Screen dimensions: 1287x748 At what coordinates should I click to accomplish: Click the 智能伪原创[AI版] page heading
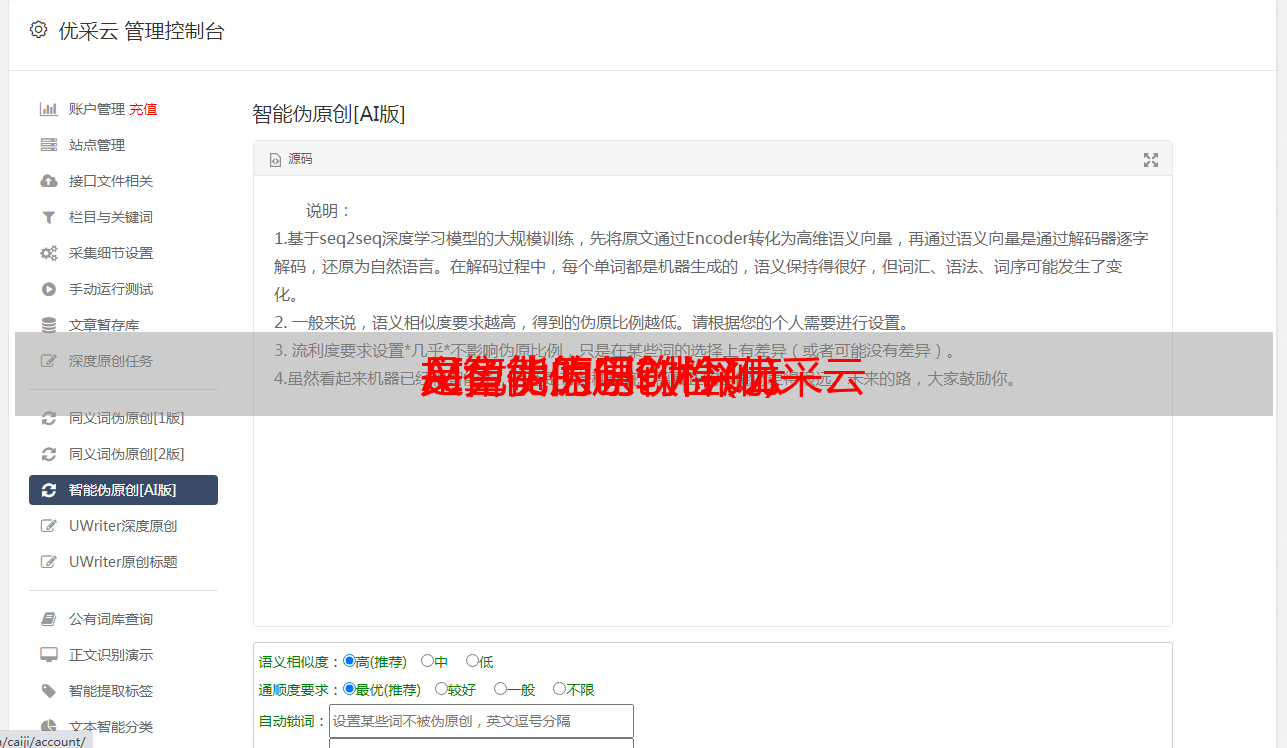click(329, 114)
